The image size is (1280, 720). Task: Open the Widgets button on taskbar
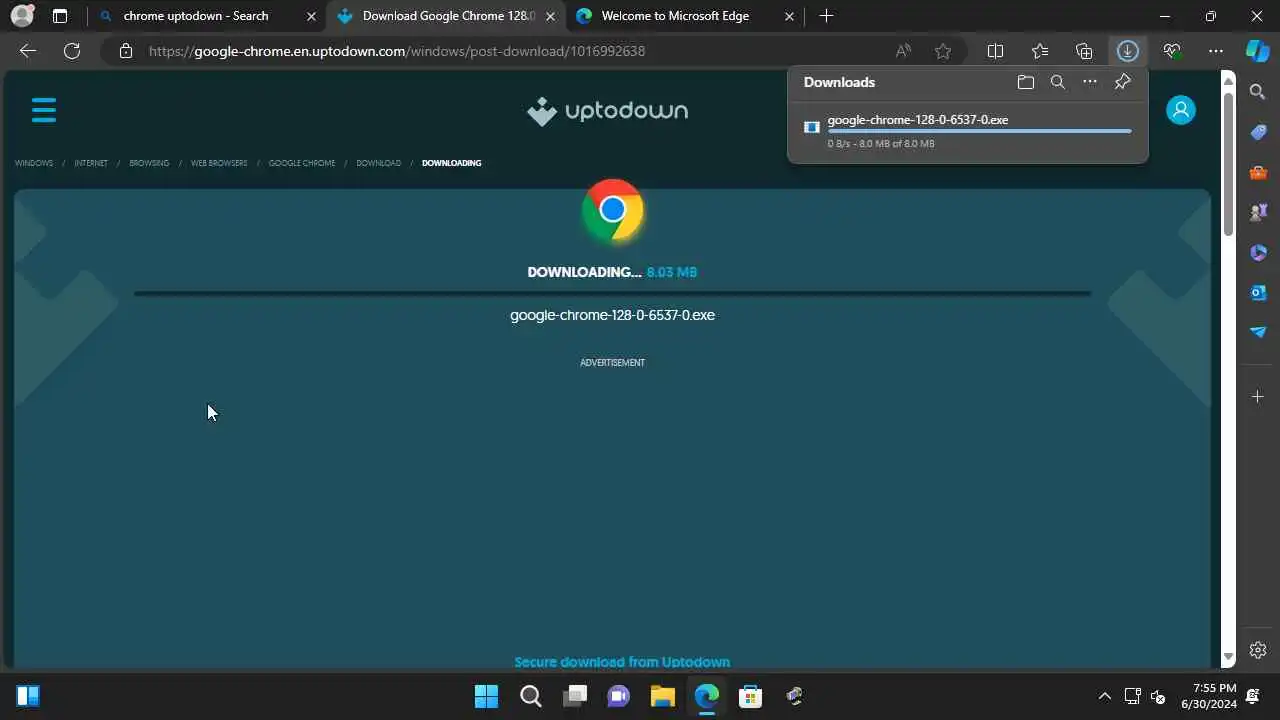click(x=28, y=696)
